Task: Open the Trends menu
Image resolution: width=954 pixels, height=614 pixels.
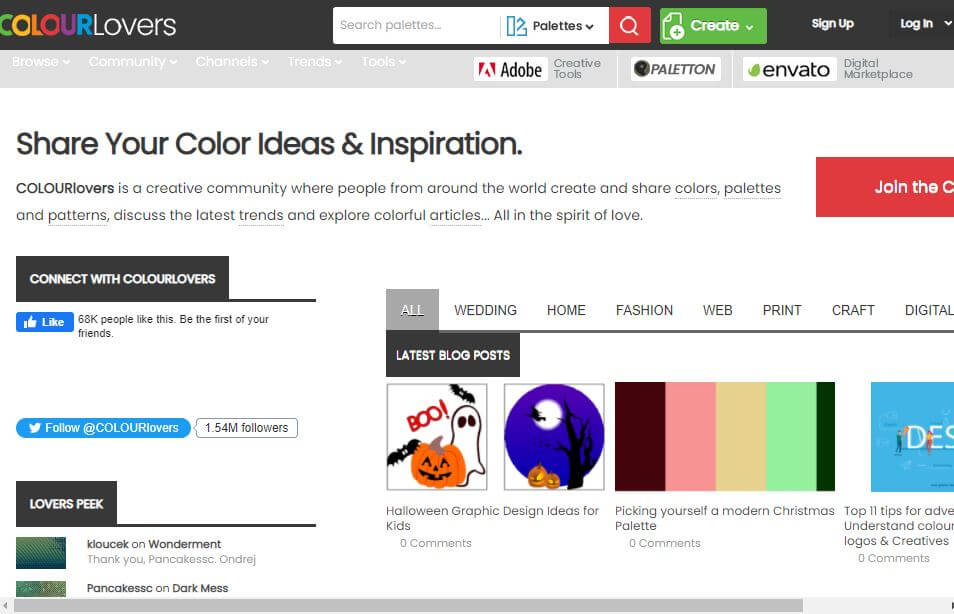Action: [314, 62]
